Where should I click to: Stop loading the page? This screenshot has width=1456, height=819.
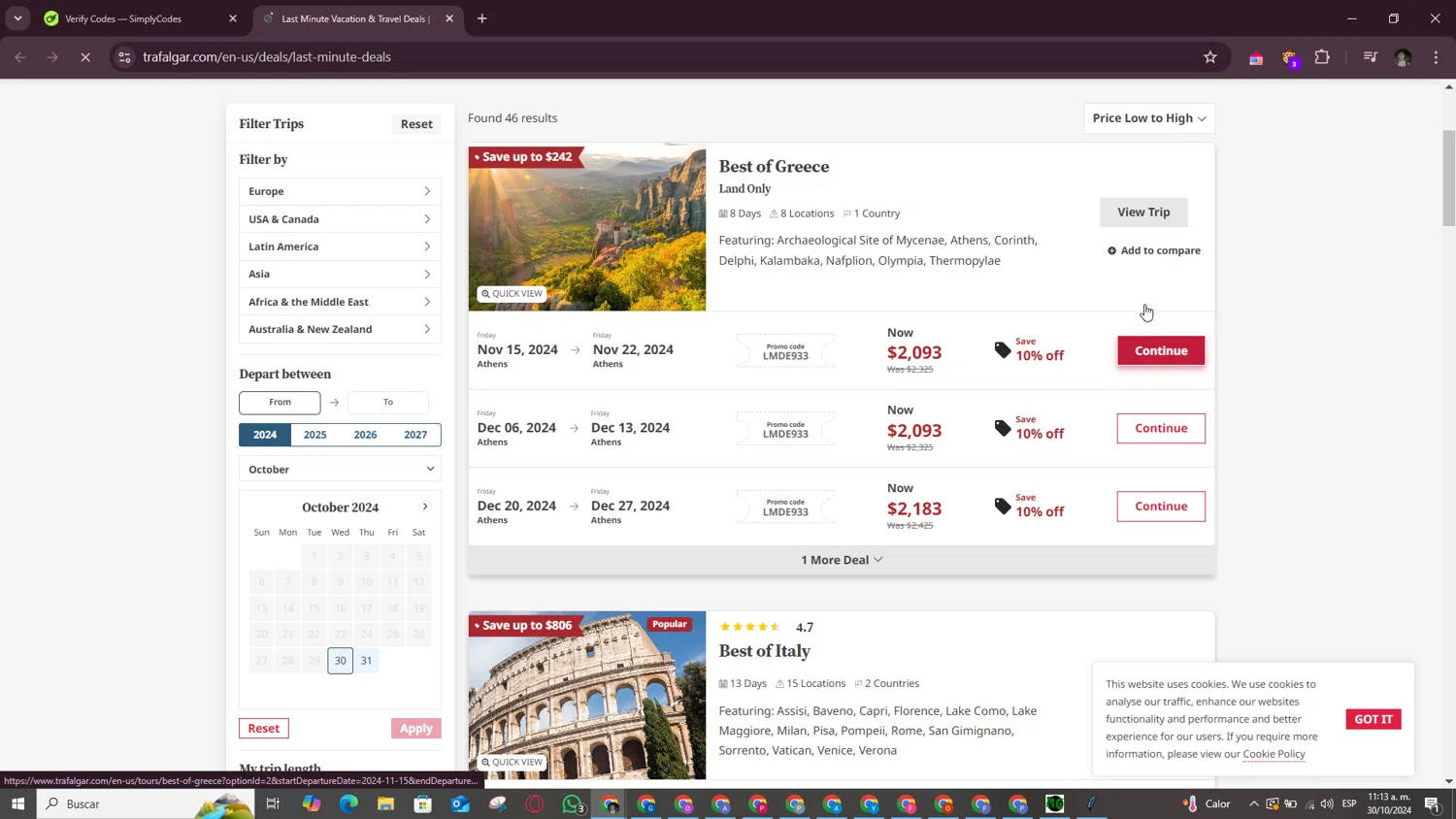click(85, 57)
